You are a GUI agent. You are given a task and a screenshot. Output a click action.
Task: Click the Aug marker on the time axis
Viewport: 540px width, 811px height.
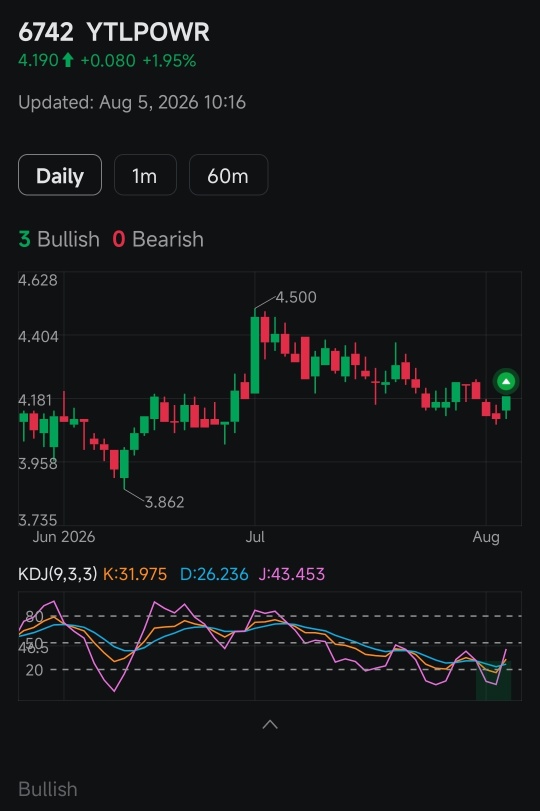(x=486, y=537)
